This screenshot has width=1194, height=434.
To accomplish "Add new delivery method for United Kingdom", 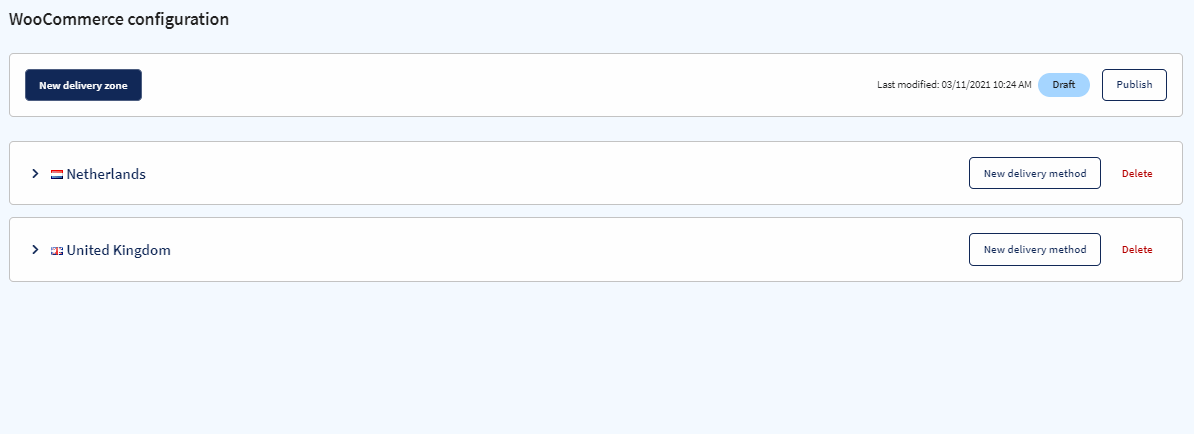I will click(x=1035, y=250).
